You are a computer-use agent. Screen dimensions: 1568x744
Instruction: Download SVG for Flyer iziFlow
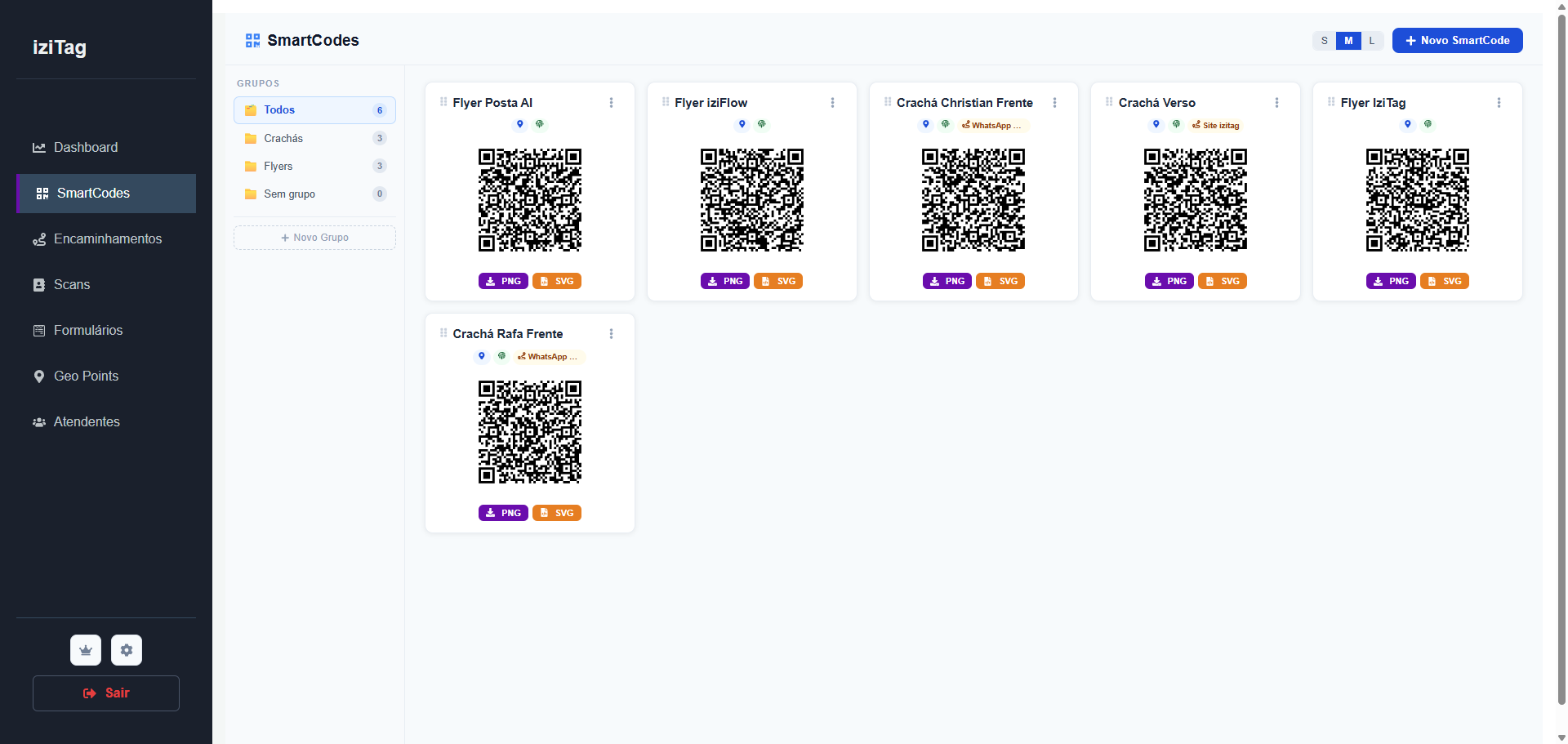pyautogui.click(x=778, y=282)
